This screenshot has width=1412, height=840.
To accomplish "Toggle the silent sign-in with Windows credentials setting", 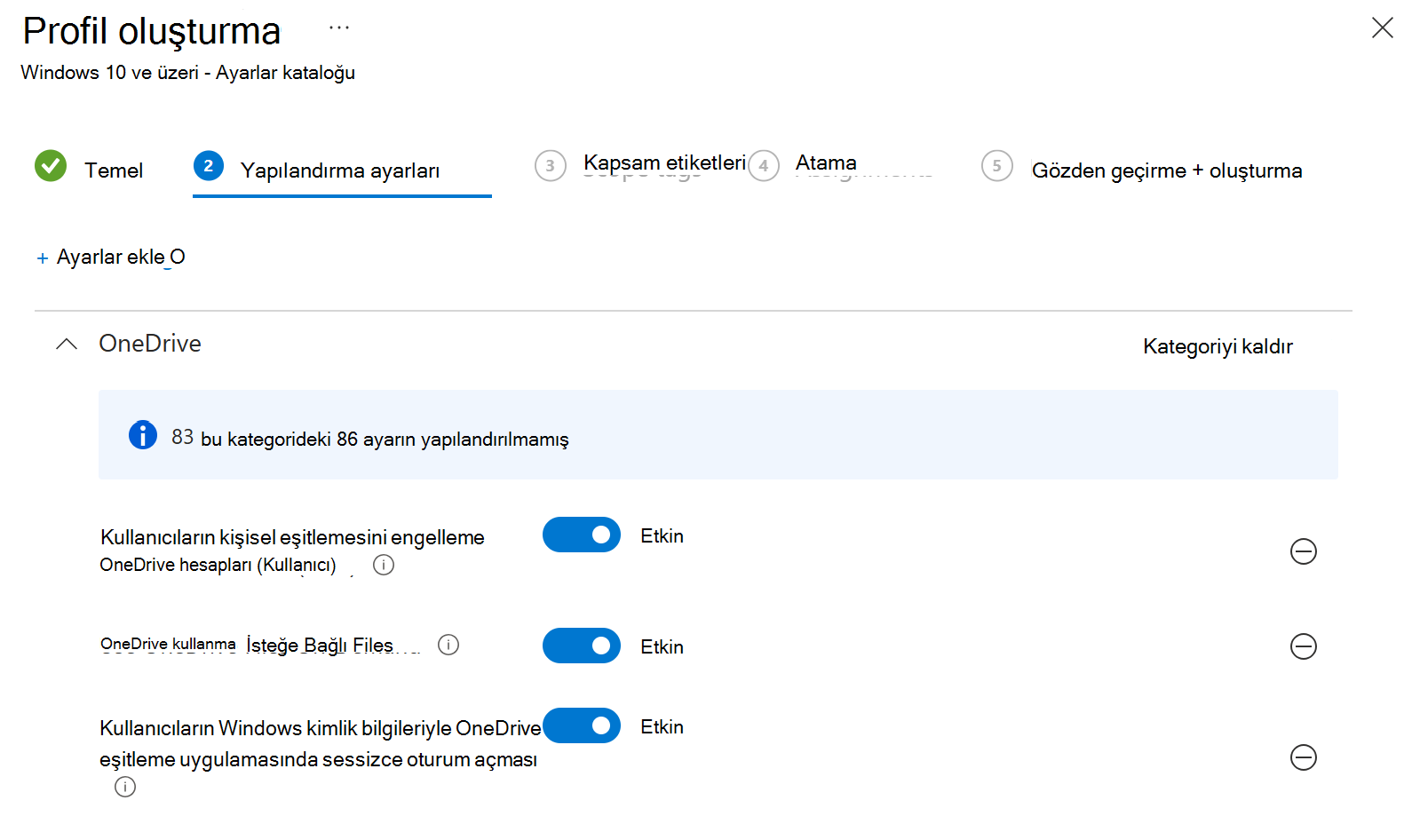I will pos(582,725).
